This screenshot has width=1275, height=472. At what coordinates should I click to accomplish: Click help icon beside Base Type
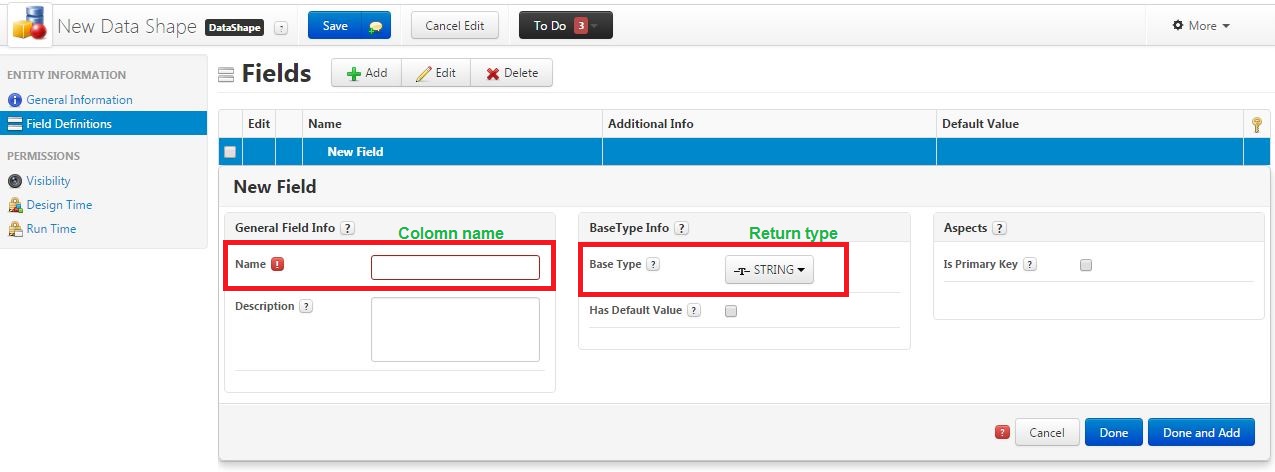[653, 264]
